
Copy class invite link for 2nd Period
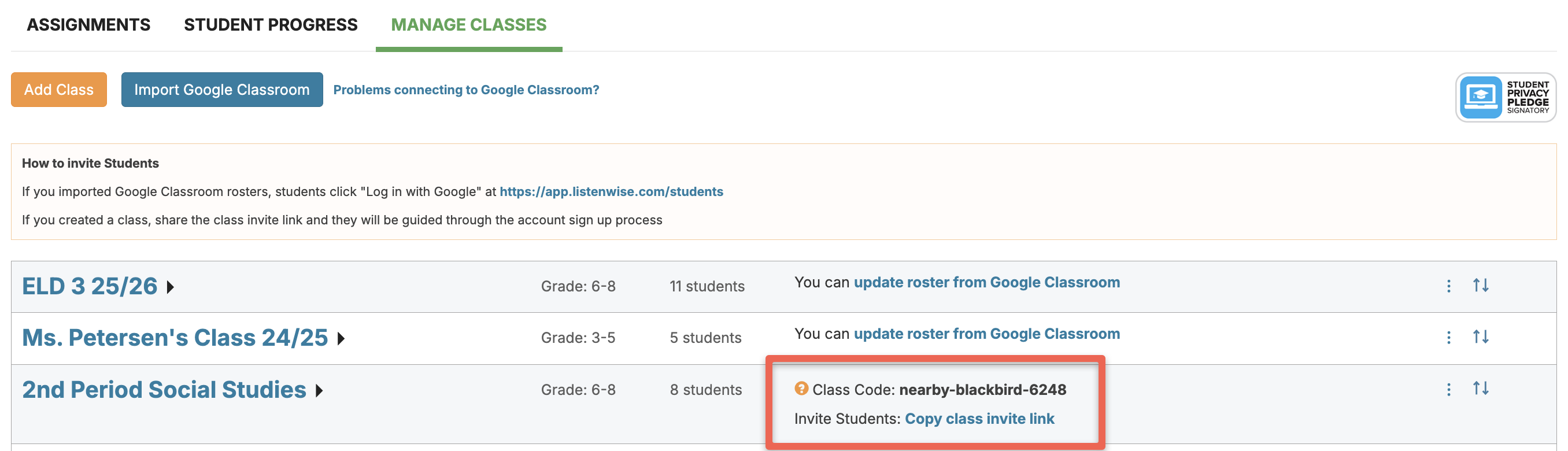pyautogui.click(x=979, y=419)
